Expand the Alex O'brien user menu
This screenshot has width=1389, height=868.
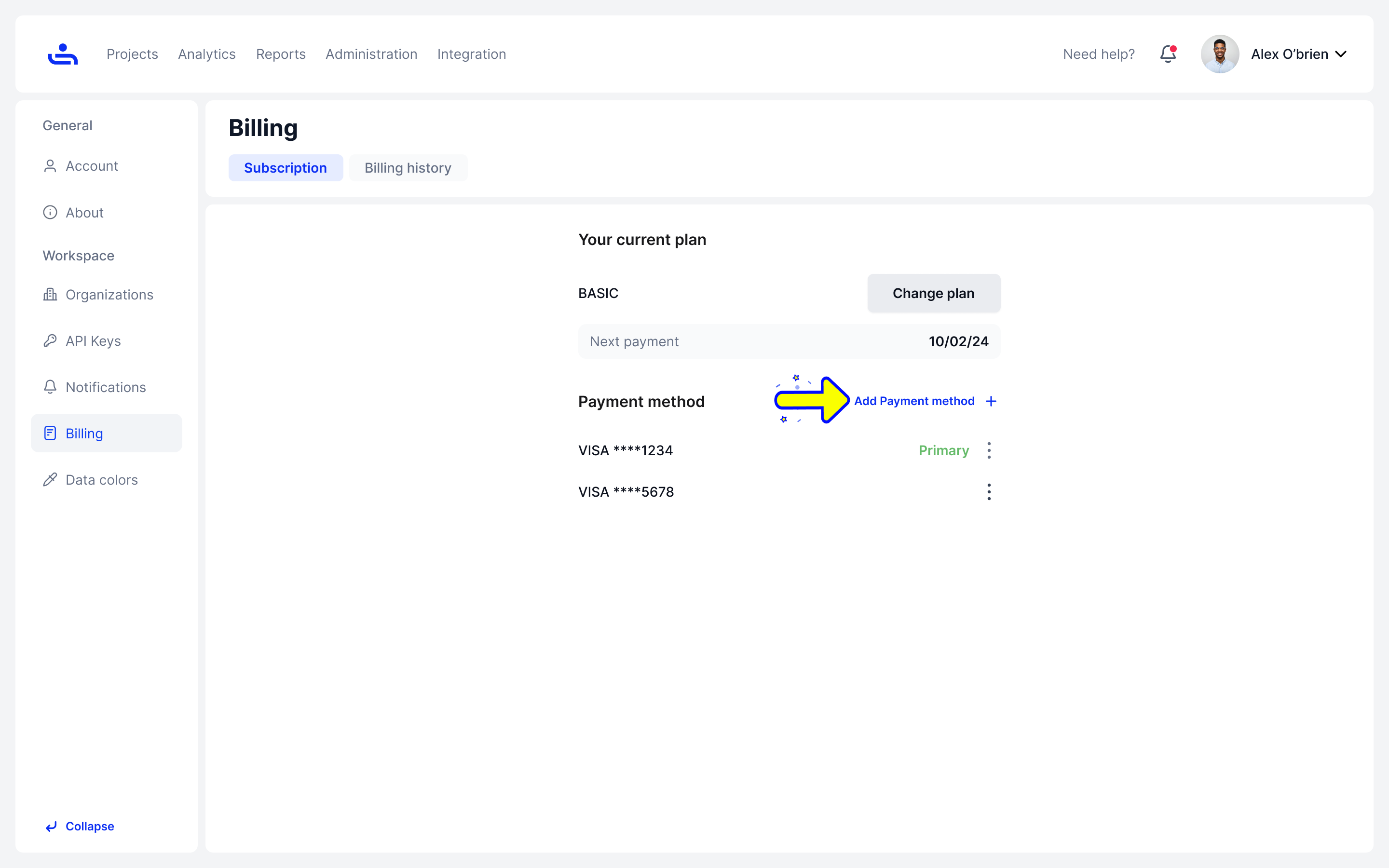[x=1341, y=54]
